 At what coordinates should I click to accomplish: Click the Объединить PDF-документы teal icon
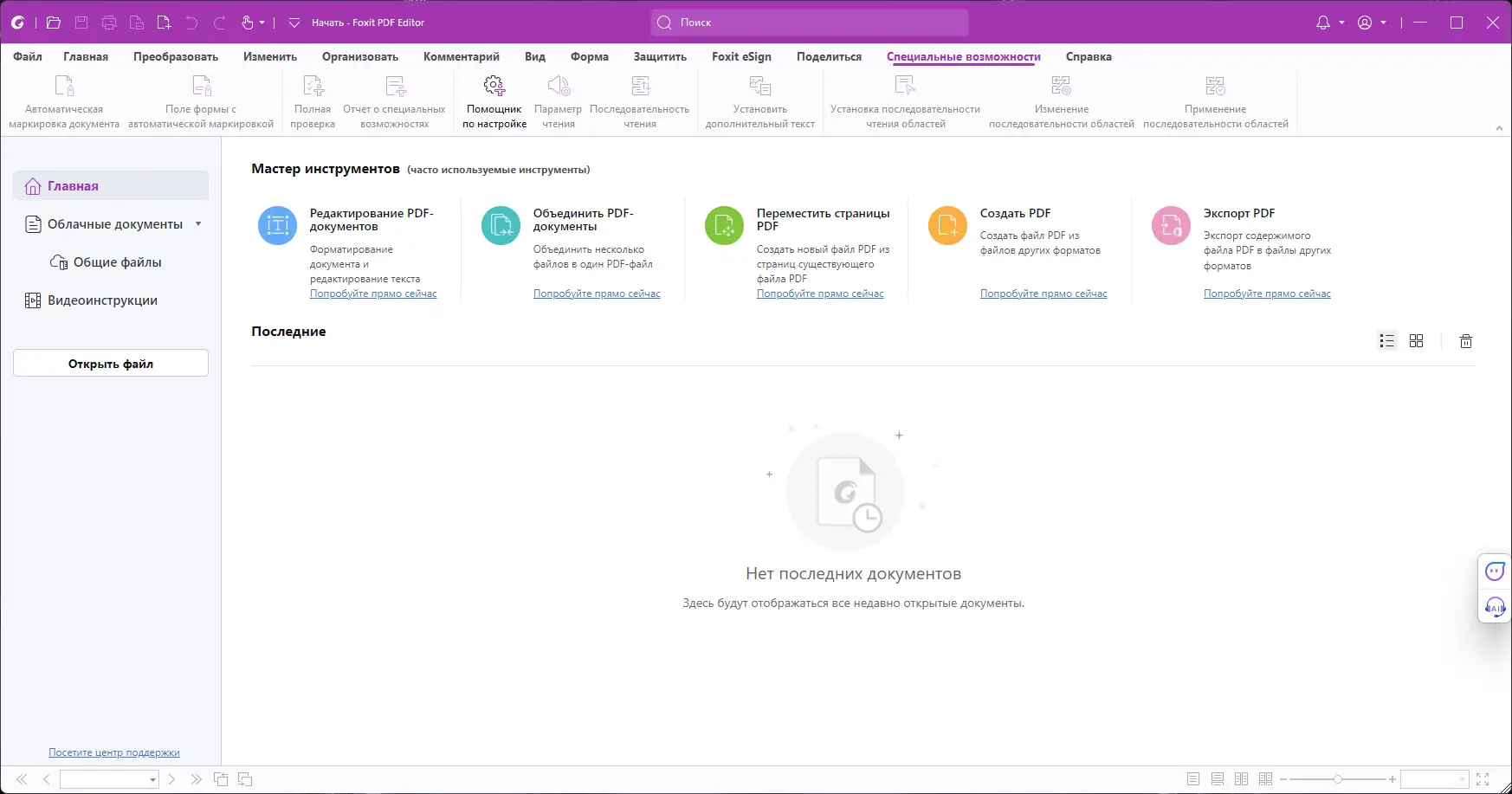point(501,226)
